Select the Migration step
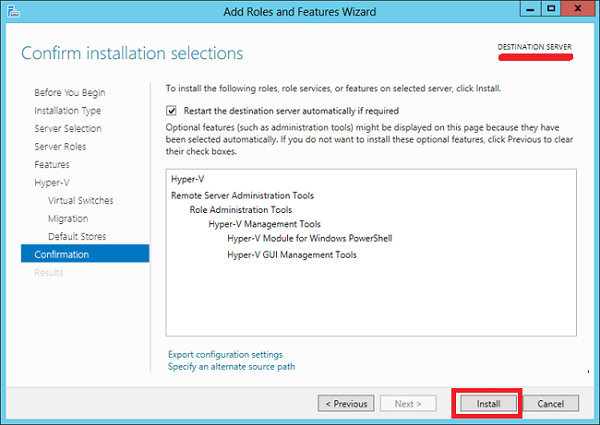Image resolution: width=600 pixels, height=425 pixels. click(68, 219)
